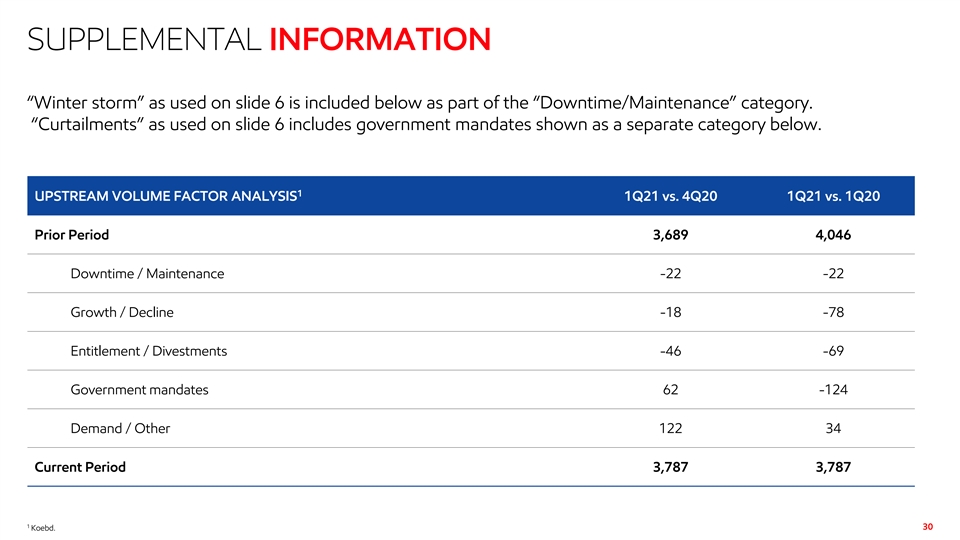Viewport: 960px width, 540px height.
Task: Click the Prior Period value 4,046
Action: point(834,235)
